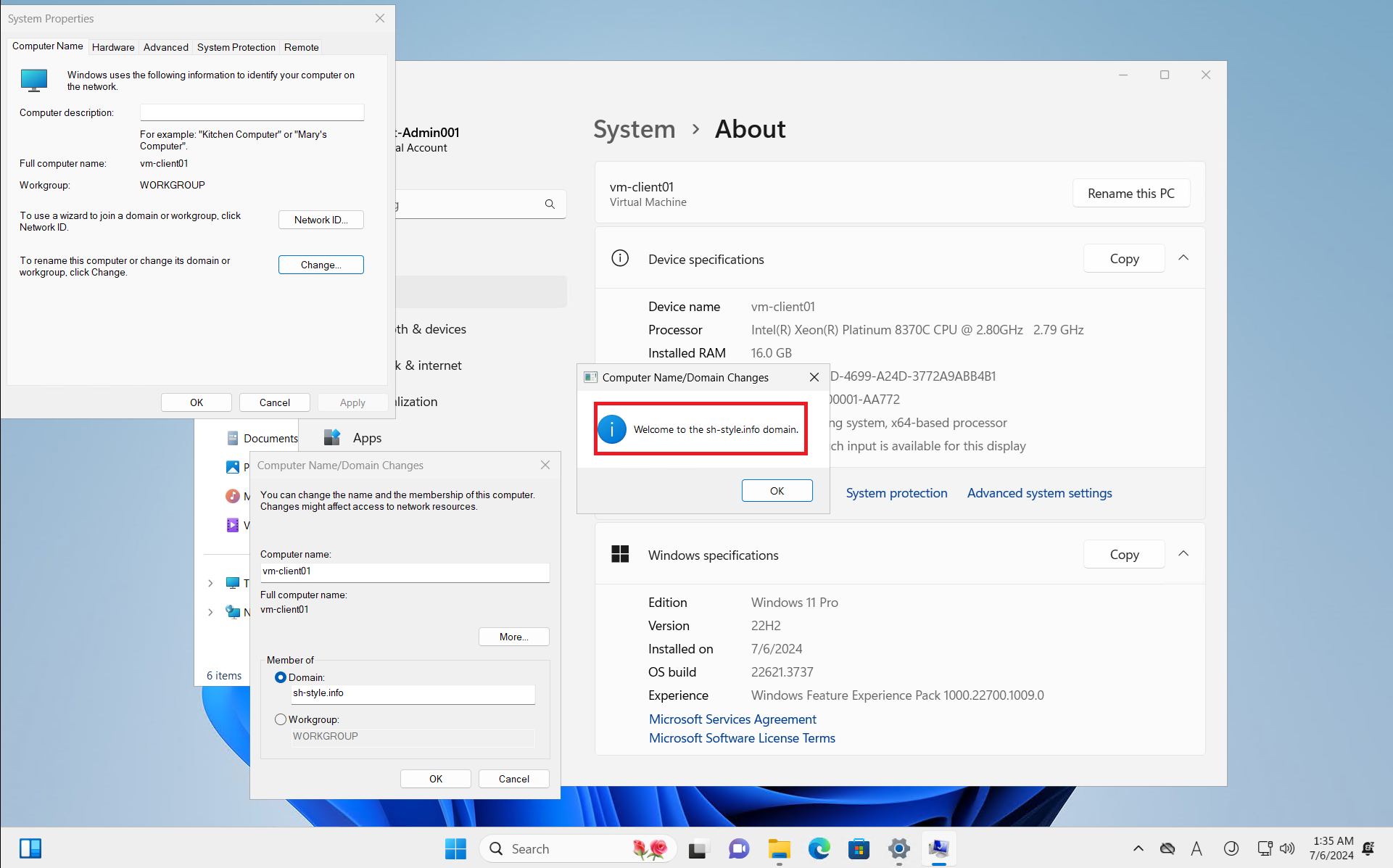Screen dimensions: 1393x868
Task: Select the Domain radio button
Action: pyautogui.click(x=281, y=677)
